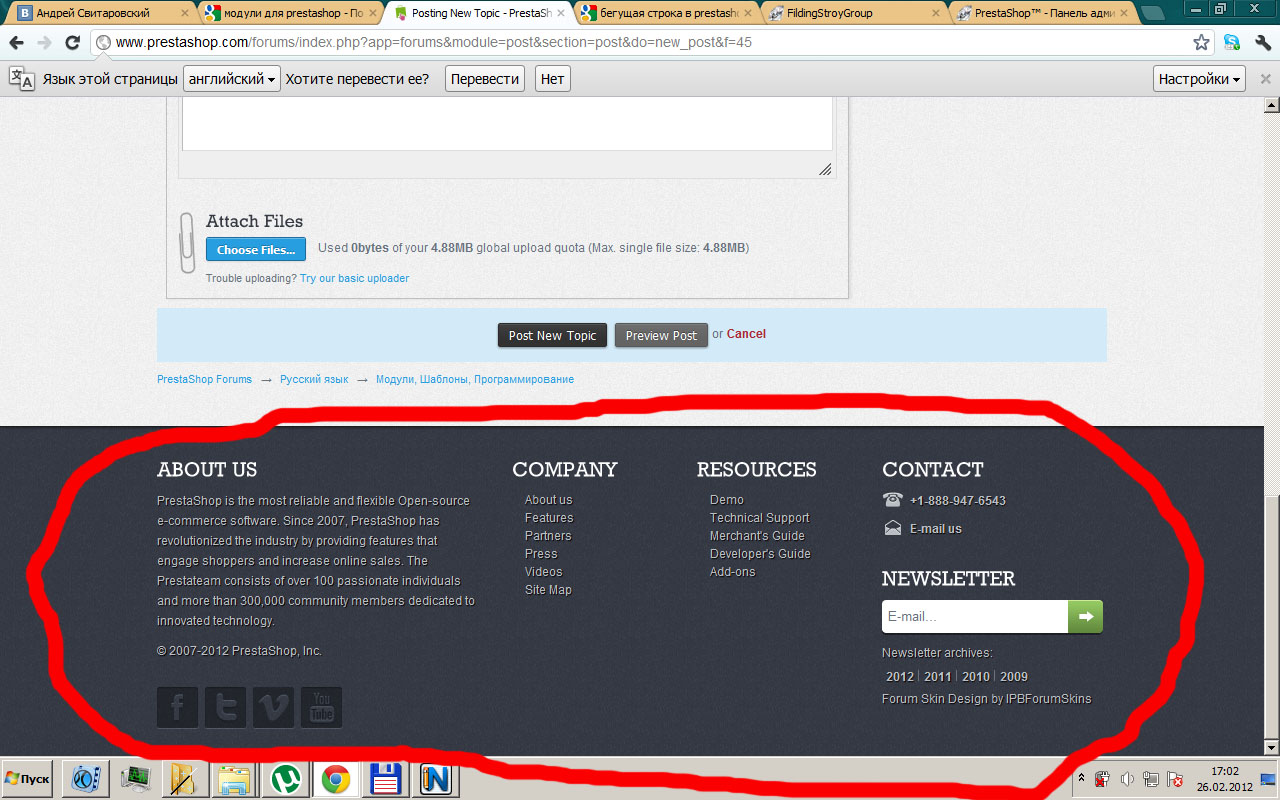The width and height of the screenshot is (1280, 800).
Task: Switch to the модули для prestashop tab
Action: click(288, 13)
